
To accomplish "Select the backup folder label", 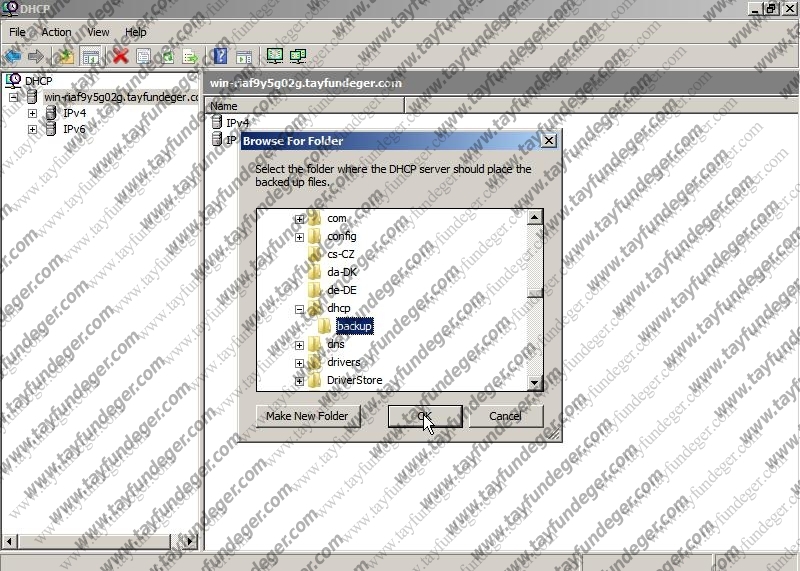I will coord(355,326).
